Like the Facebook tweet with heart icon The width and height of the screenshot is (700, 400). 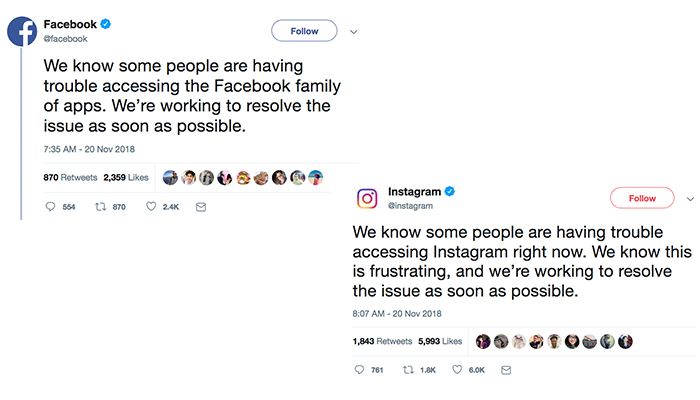(151, 206)
